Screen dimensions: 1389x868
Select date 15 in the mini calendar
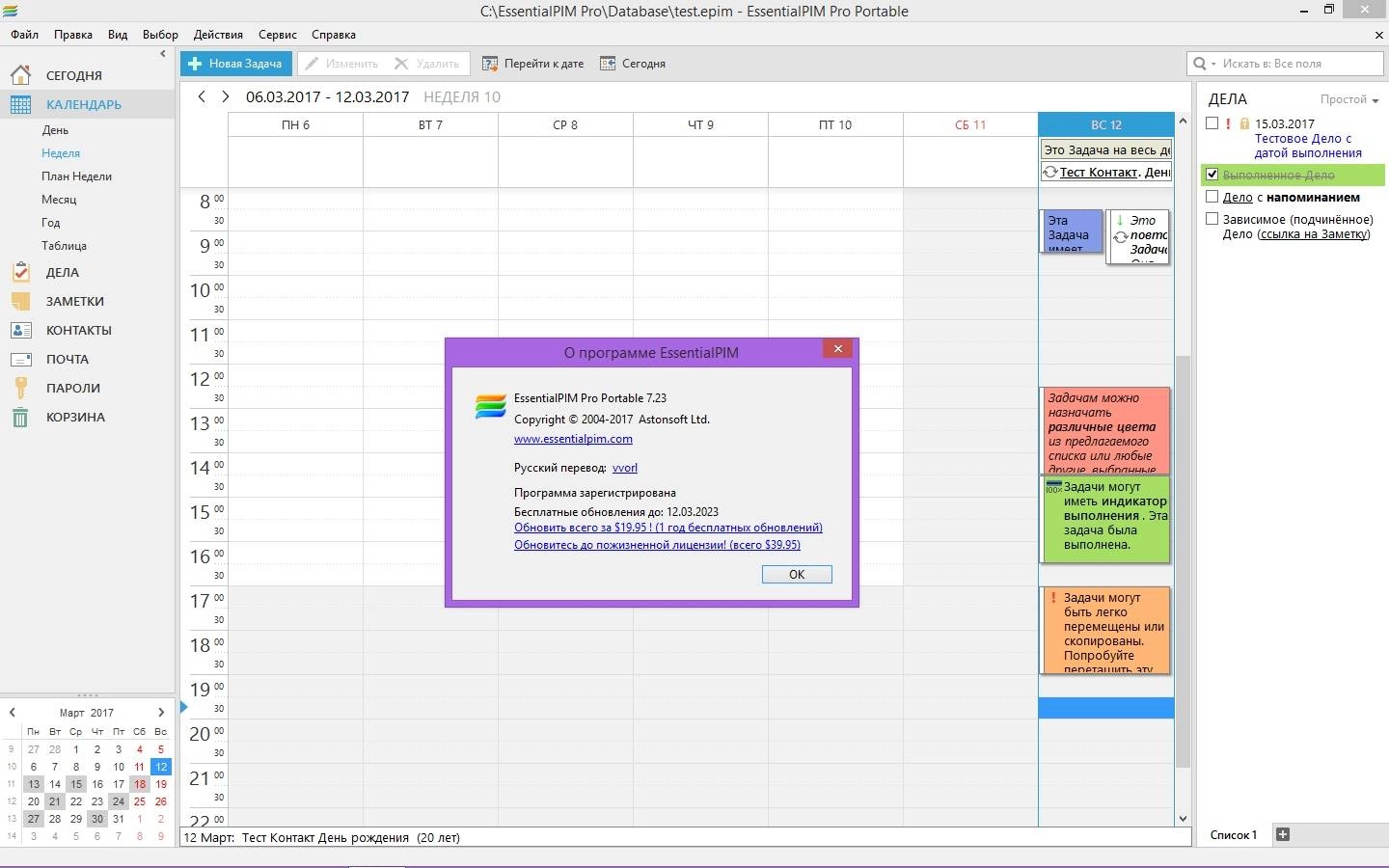[x=76, y=784]
